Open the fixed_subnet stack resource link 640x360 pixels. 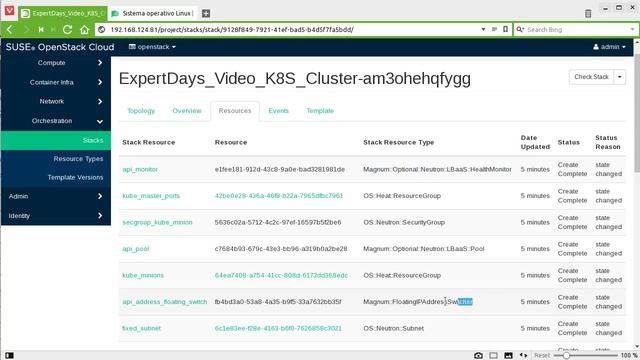(x=142, y=329)
